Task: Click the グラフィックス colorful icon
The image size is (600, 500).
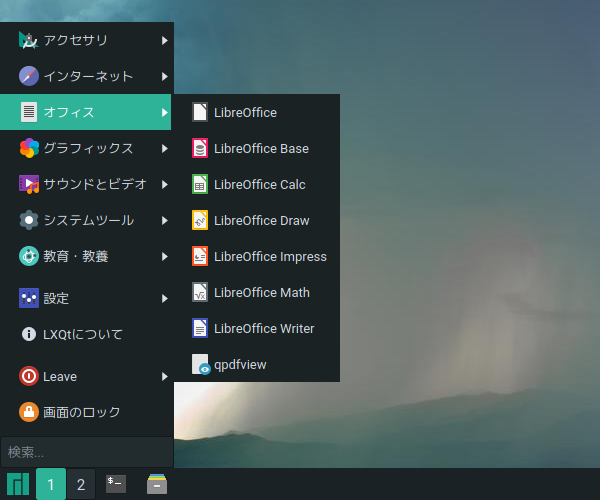Action: coord(29,148)
